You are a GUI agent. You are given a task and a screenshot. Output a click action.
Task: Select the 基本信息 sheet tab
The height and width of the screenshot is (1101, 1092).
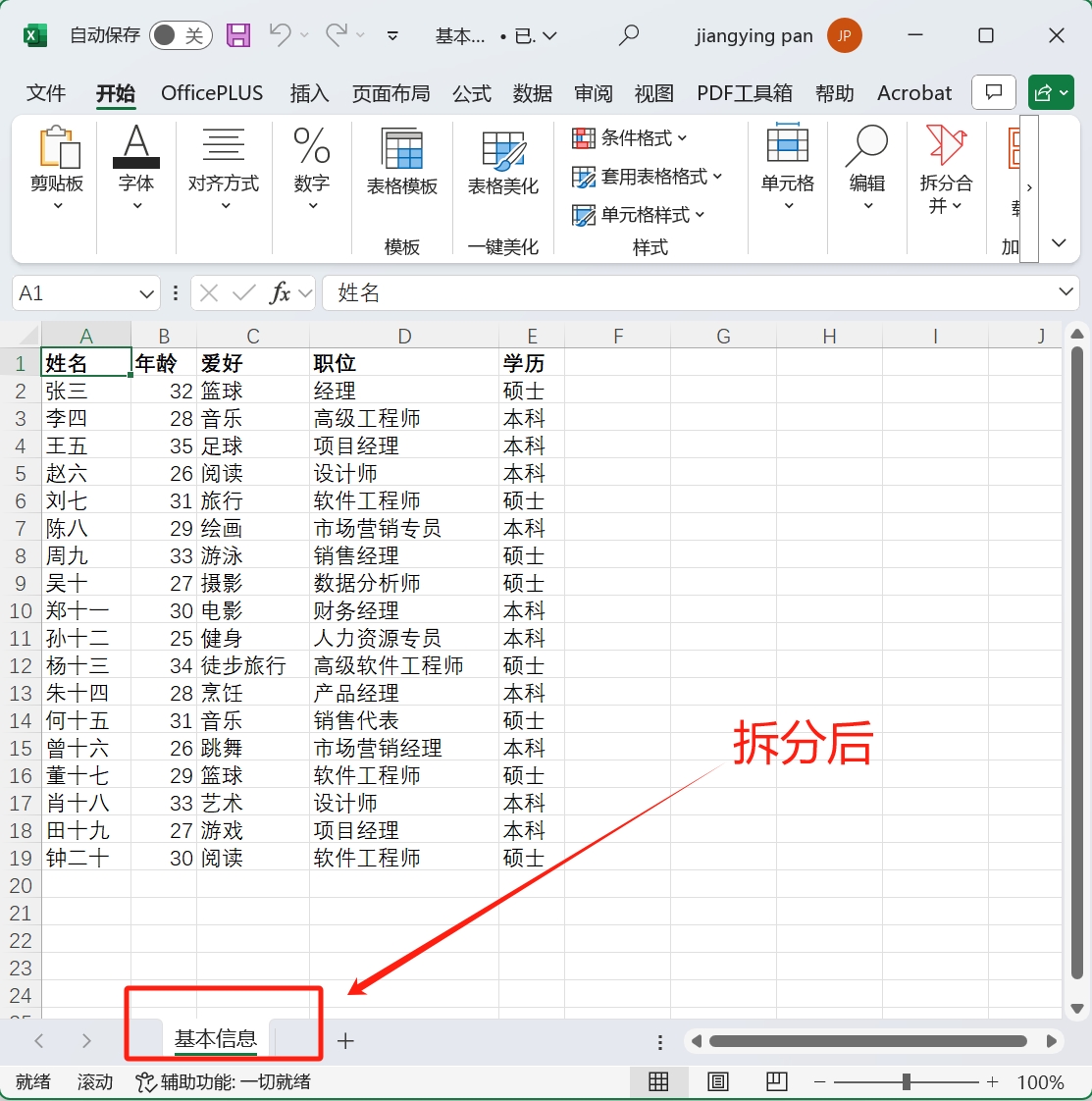pos(215,1040)
